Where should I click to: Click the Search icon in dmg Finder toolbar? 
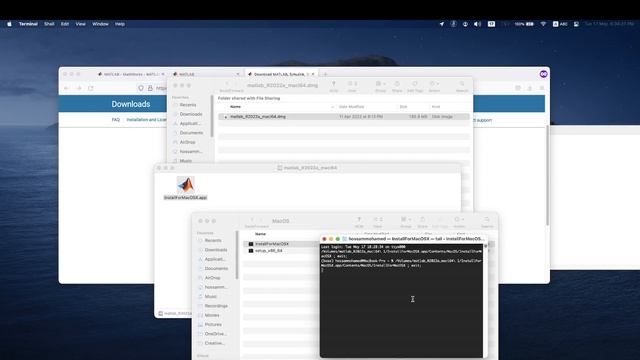click(x=462, y=84)
